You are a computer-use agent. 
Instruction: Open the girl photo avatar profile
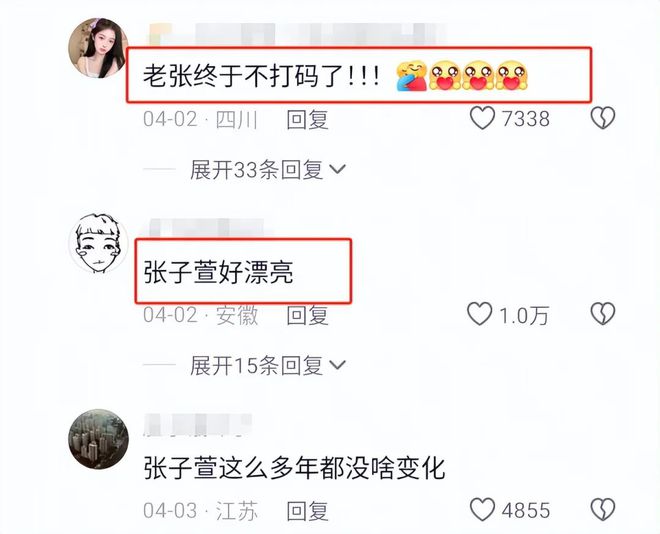(98, 48)
